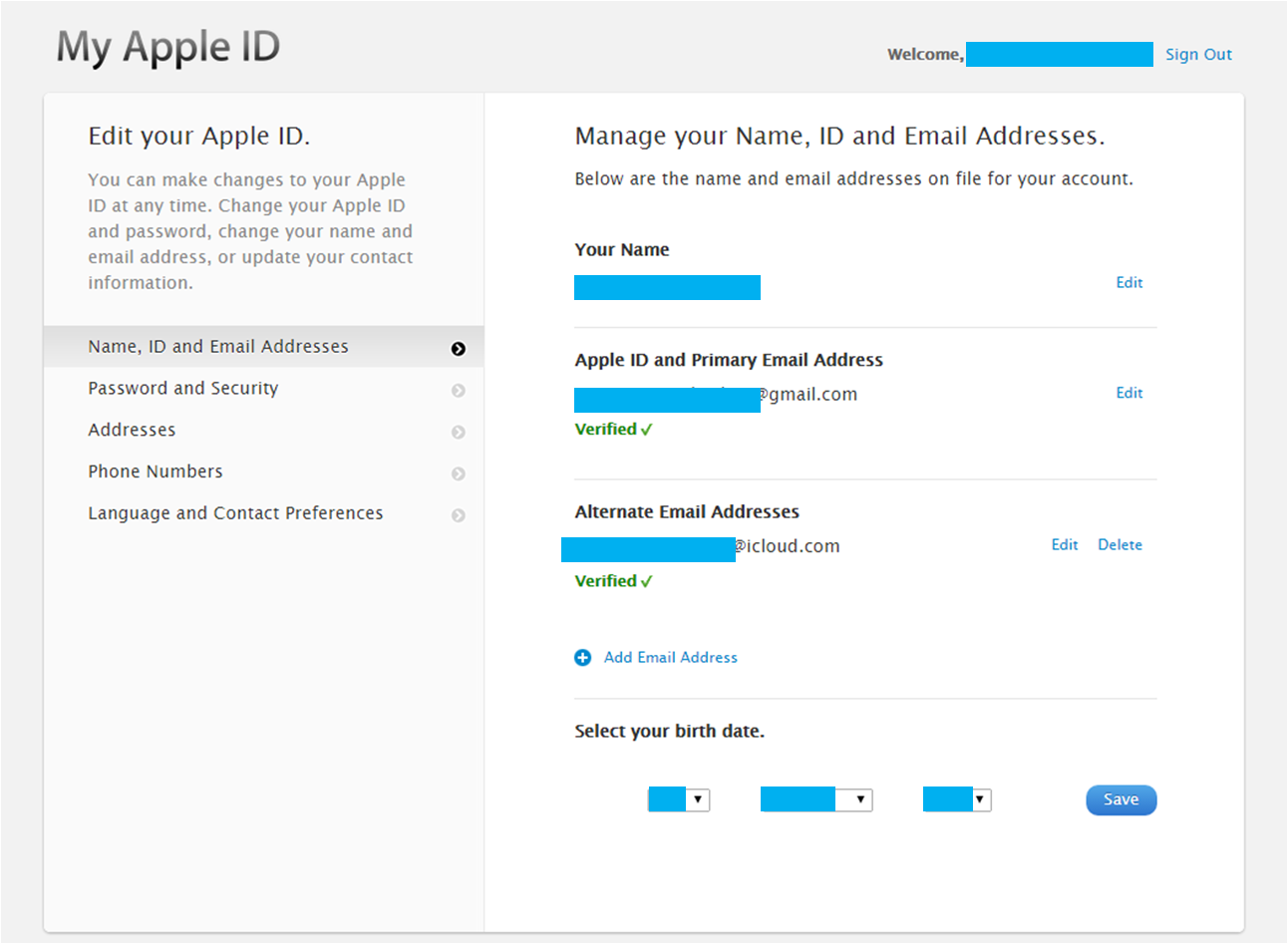Edit the alternate icloud.com email address
Image resolution: width=1288 pixels, height=944 pixels.
click(x=1065, y=545)
